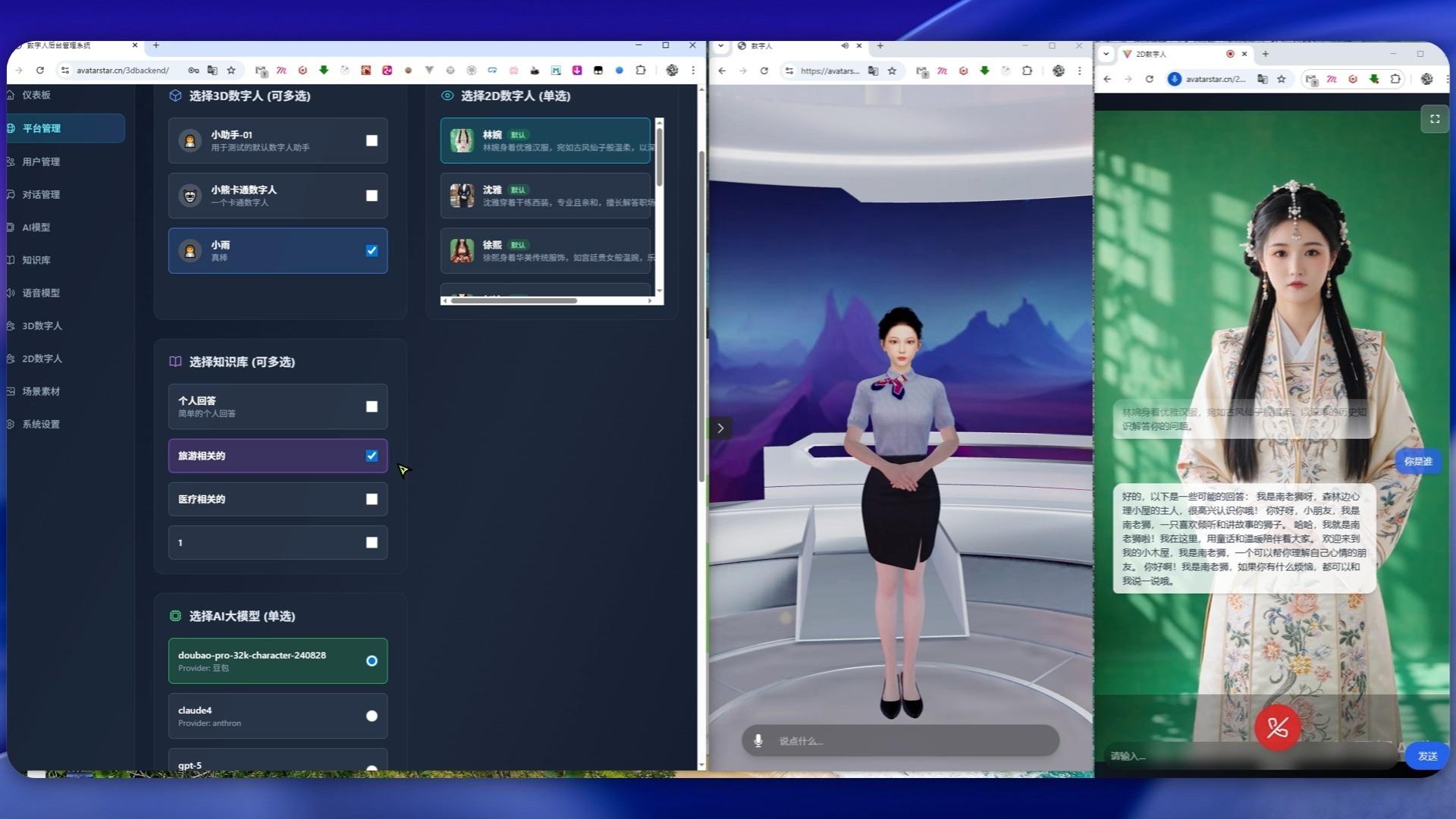
Task: Open extensions puzzle in 数字人 window
Action: click(1027, 71)
